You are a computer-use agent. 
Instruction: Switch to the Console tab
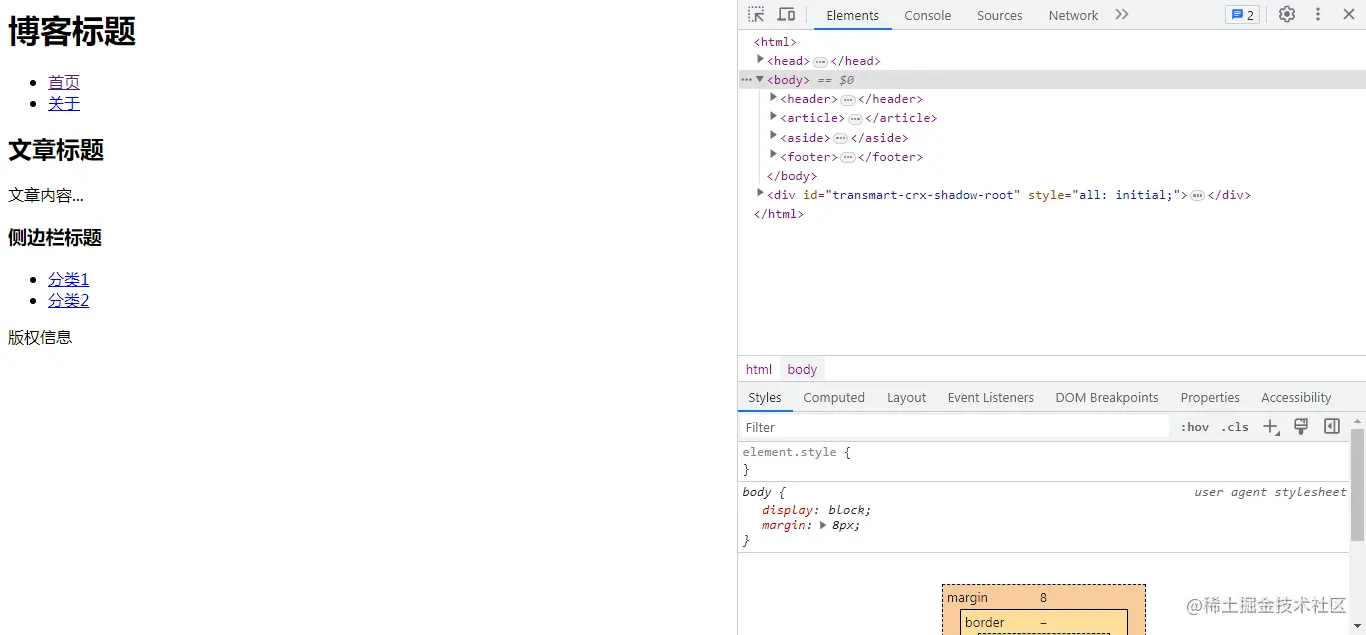(928, 15)
